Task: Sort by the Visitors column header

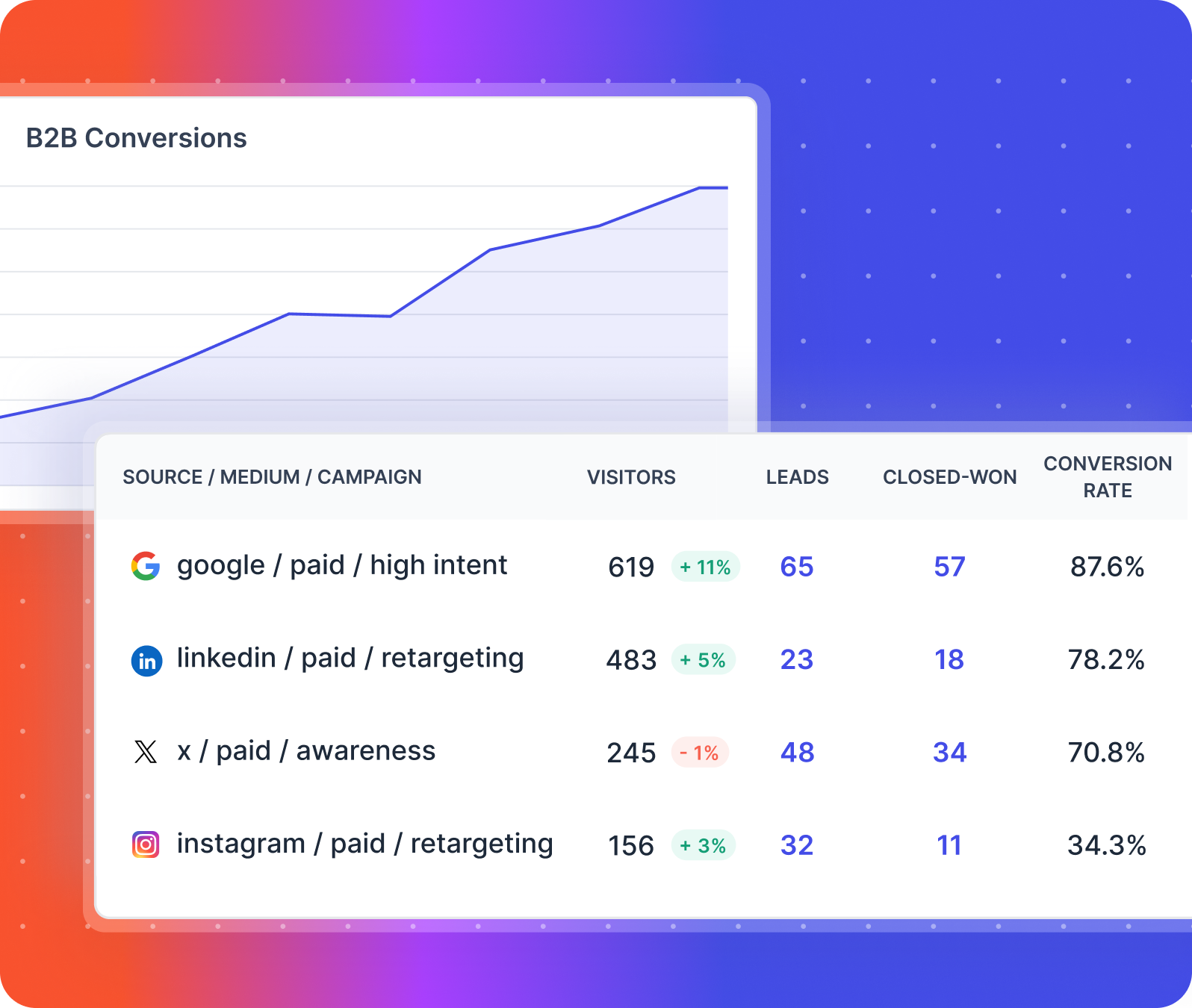Action: pos(631,477)
